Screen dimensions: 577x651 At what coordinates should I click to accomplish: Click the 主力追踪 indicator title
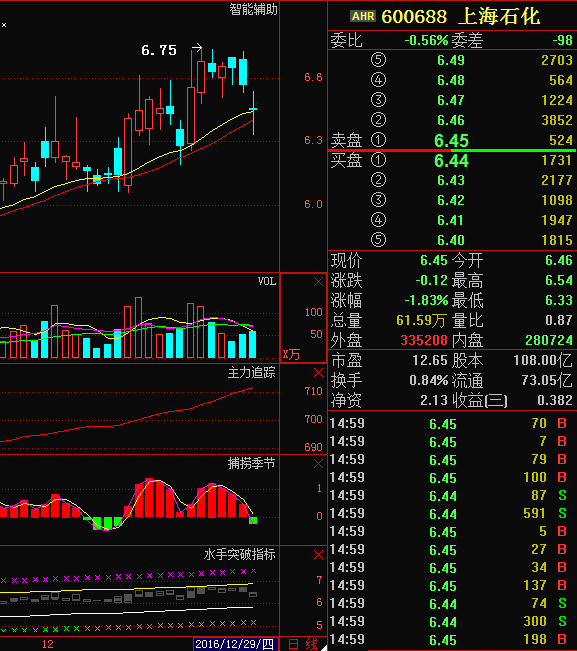[x=252, y=373]
